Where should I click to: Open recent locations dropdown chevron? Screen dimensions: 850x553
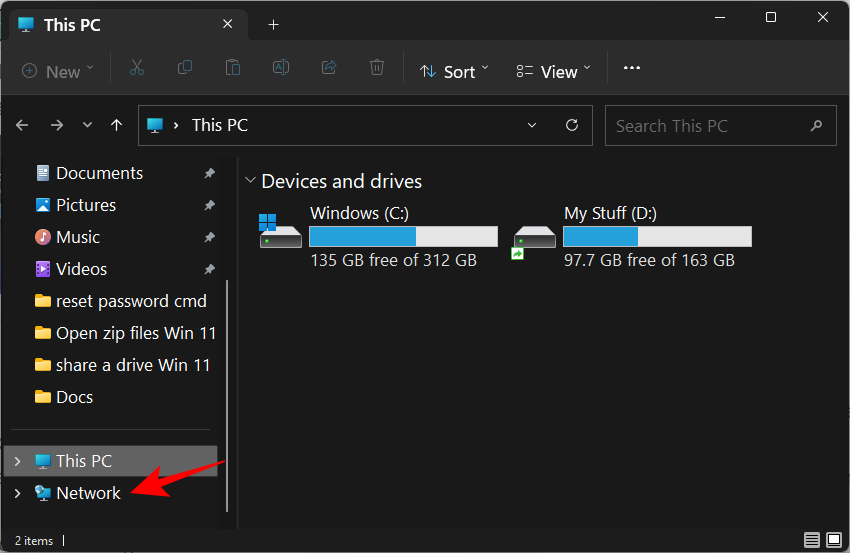tap(87, 125)
